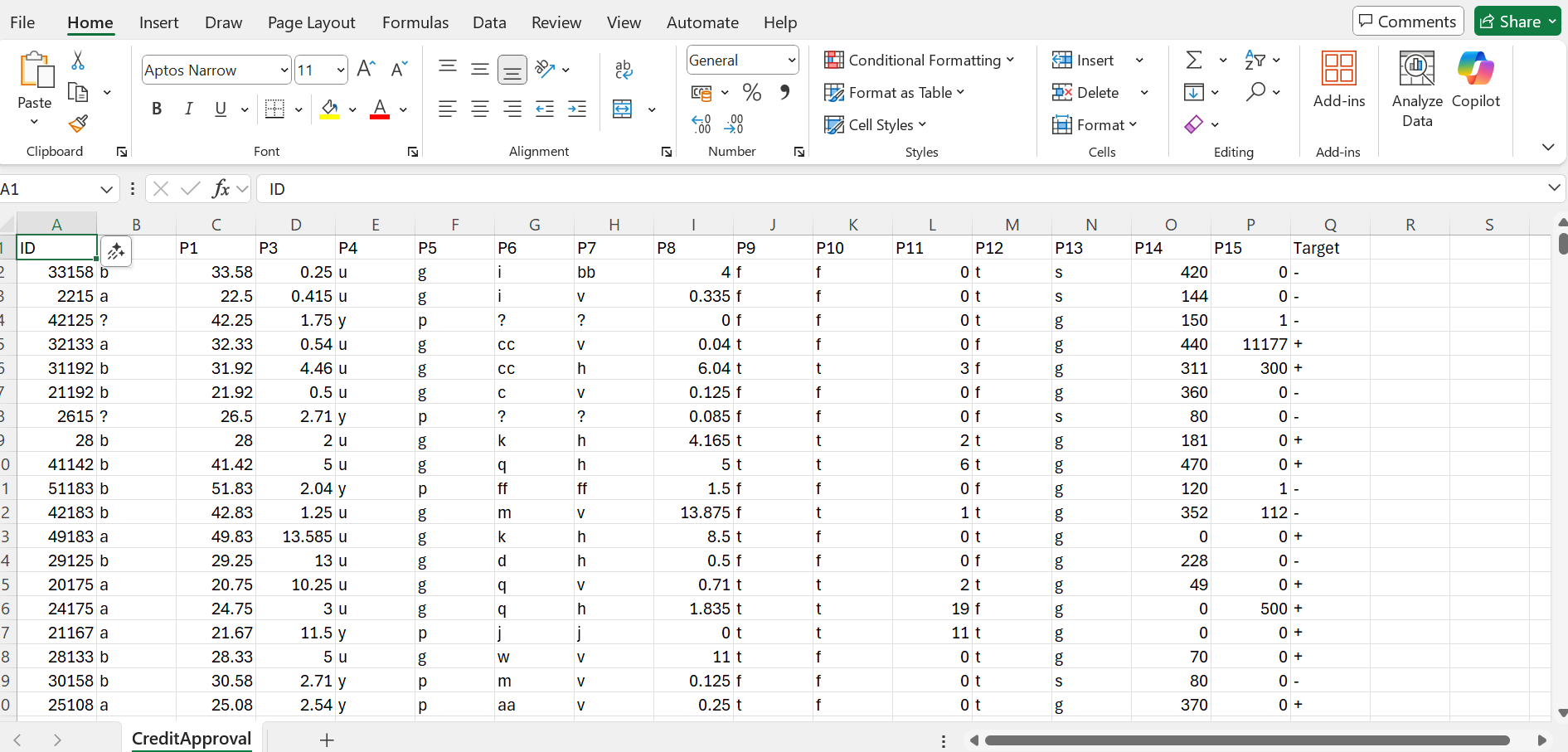
Task: Open the Font name dropdown
Action: click(284, 70)
